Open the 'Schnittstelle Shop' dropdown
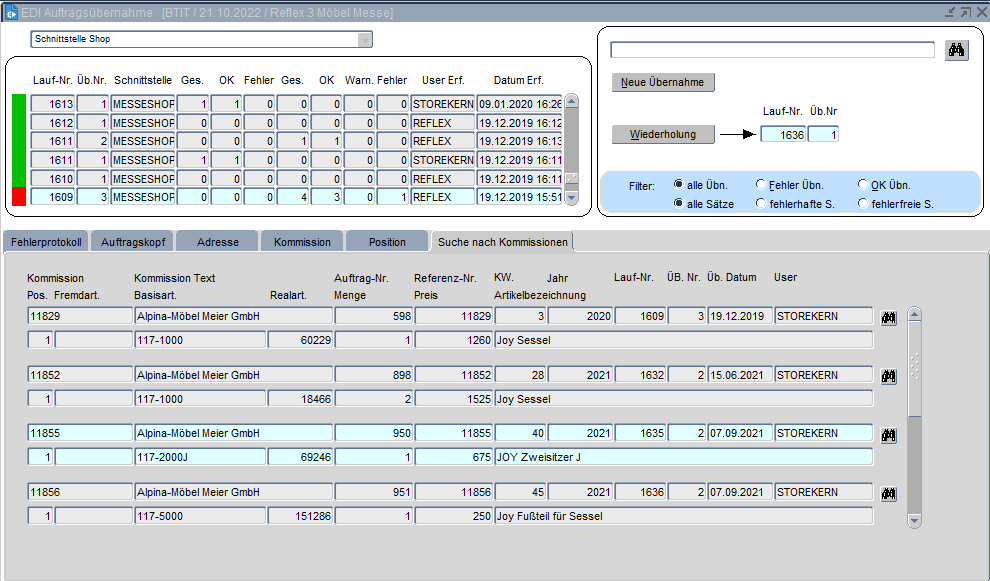 click(365, 40)
